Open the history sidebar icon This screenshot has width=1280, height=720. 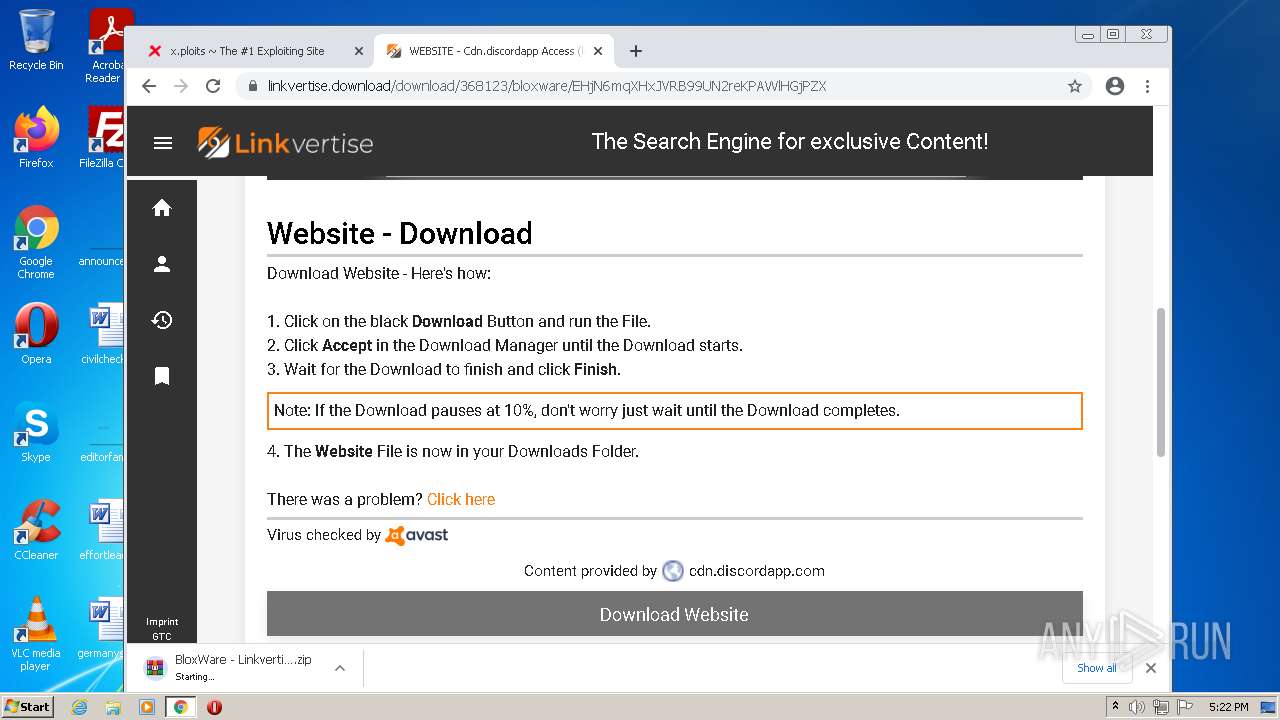click(x=161, y=320)
